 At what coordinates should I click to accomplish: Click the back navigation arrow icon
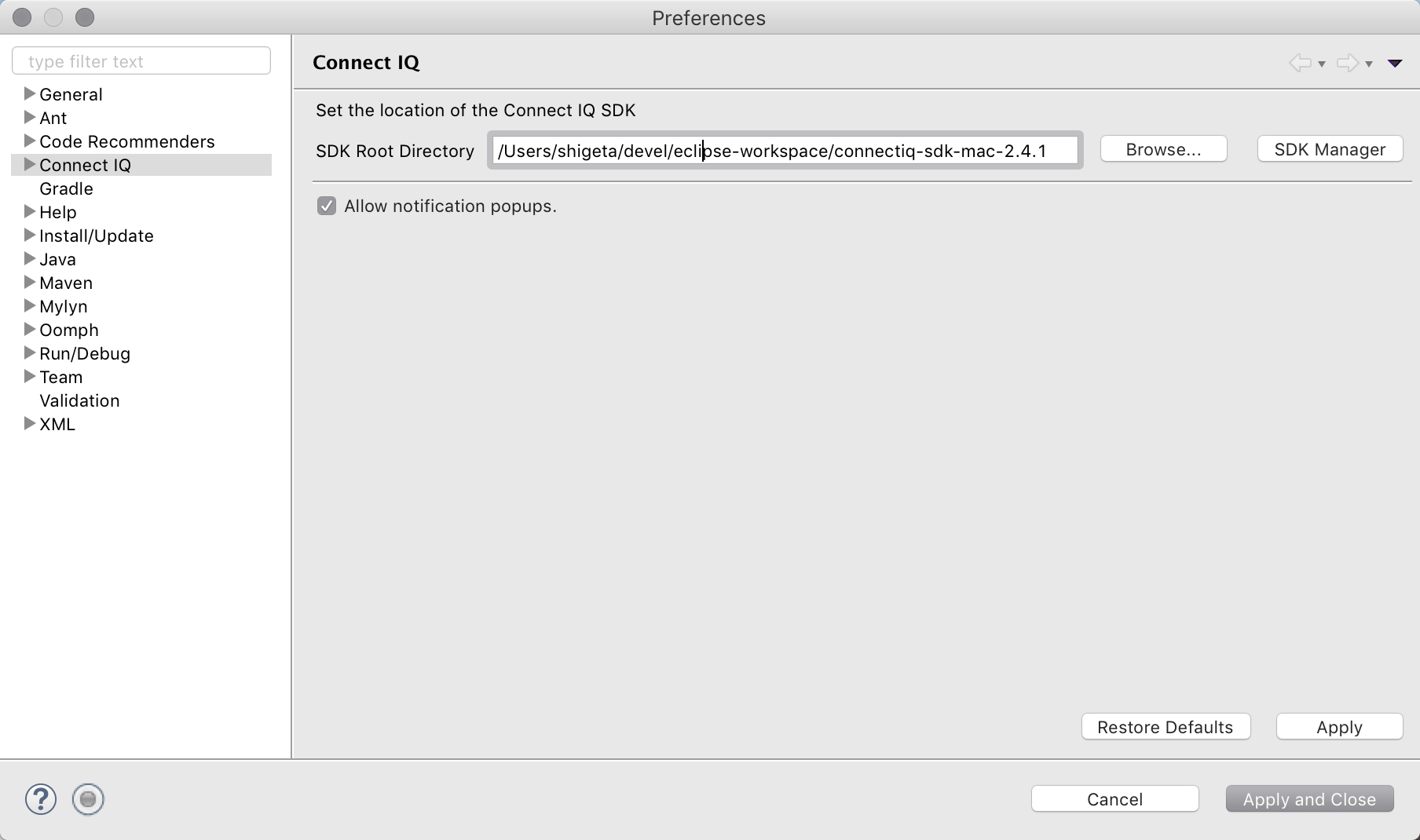(1300, 63)
